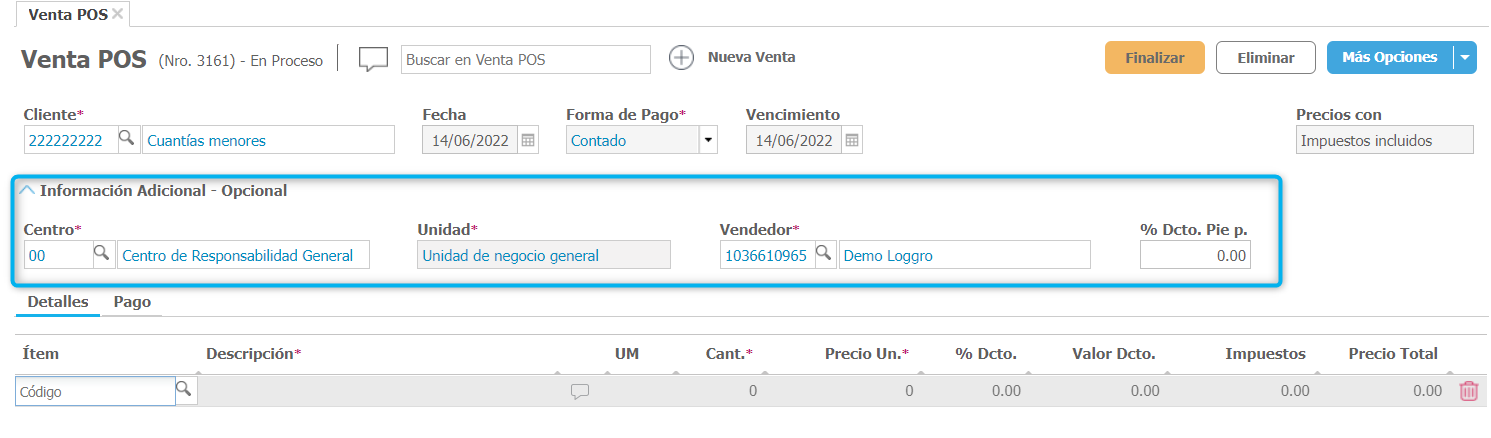Search item code with the magnifier icon
Image resolution: width=1491 pixels, height=438 pixels.
[x=185, y=390]
